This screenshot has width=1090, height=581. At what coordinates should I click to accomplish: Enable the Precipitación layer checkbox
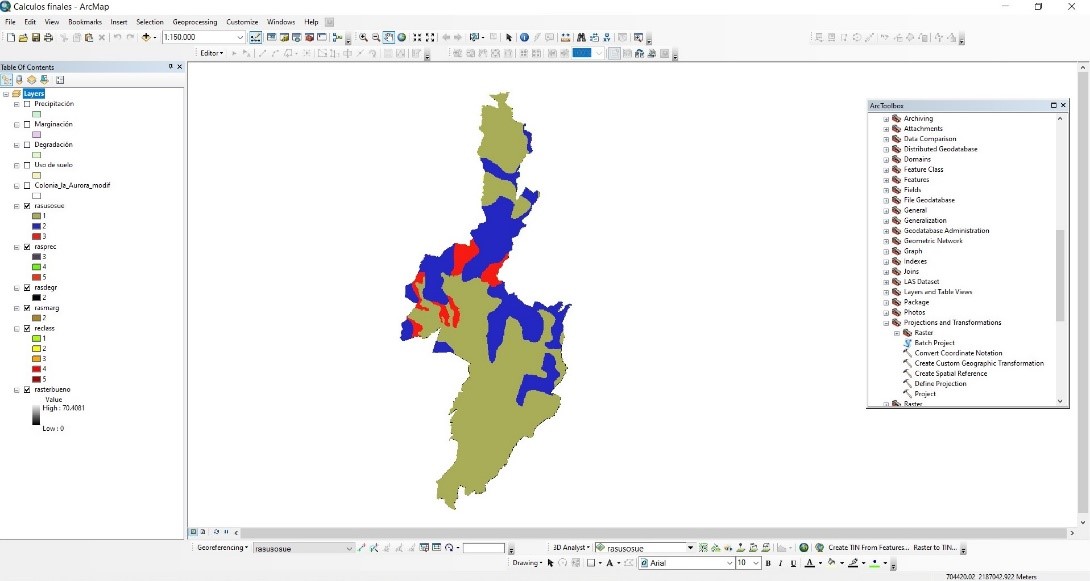(27, 104)
